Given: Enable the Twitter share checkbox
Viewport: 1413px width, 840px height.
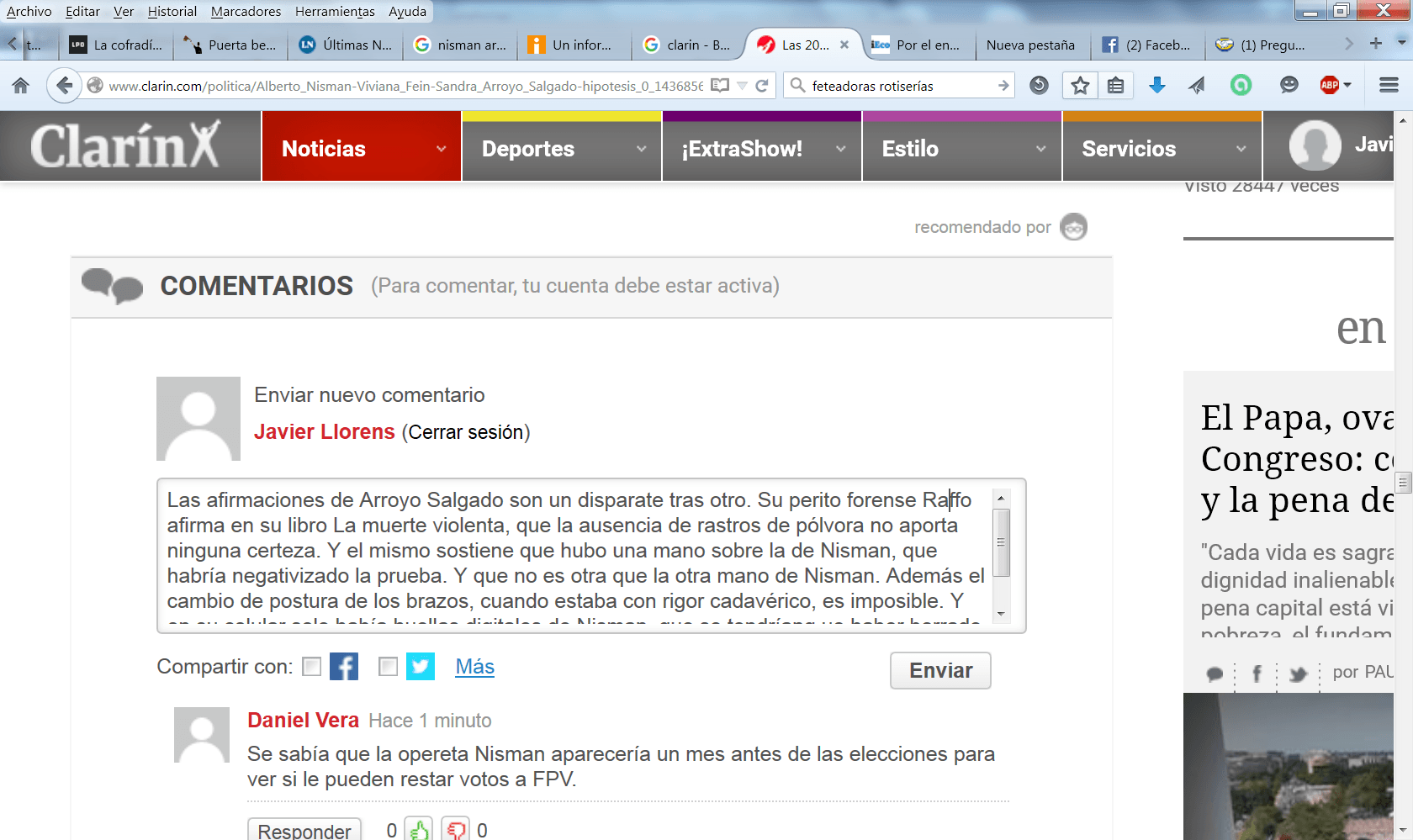Looking at the screenshot, I should coord(388,667).
